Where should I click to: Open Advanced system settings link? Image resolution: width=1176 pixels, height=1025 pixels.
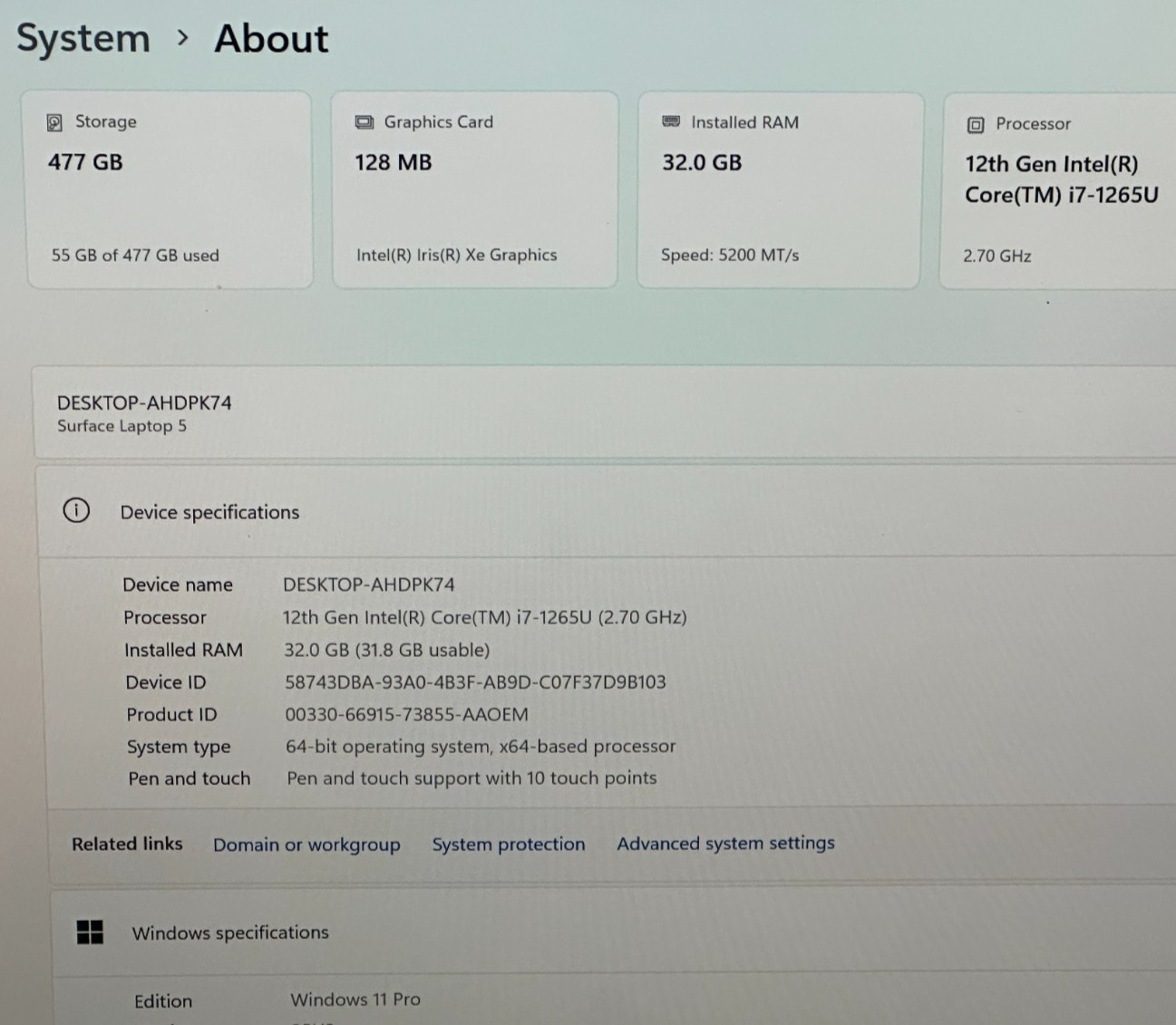coord(725,843)
